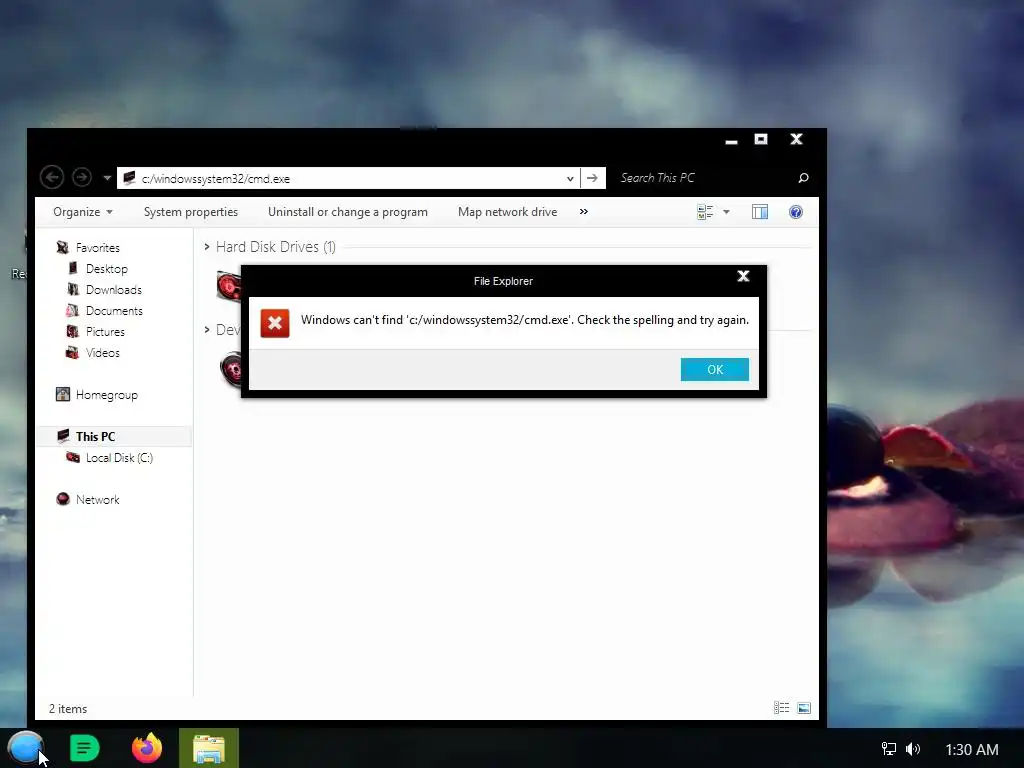Click the 2 items status text
The width and height of the screenshot is (1024, 768).
pyautogui.click(x=68, y=709)
